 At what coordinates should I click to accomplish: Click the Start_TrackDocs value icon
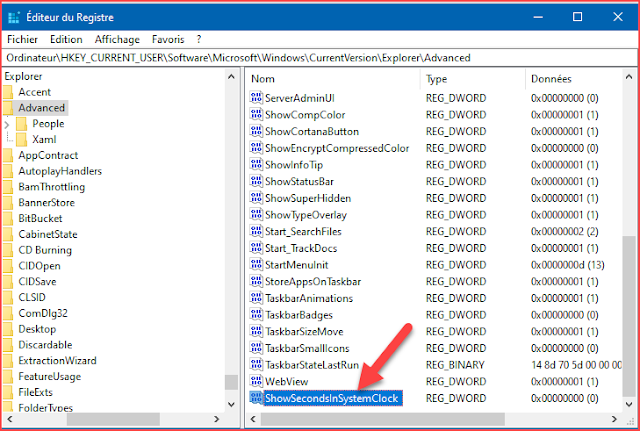[256, 248]
